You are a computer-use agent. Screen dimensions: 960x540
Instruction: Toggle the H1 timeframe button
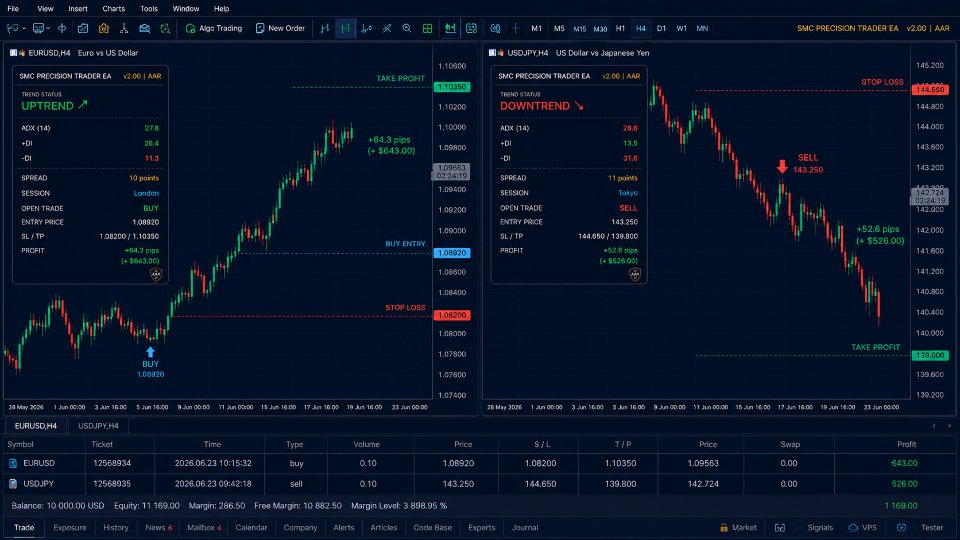click(x=620, y=28)
